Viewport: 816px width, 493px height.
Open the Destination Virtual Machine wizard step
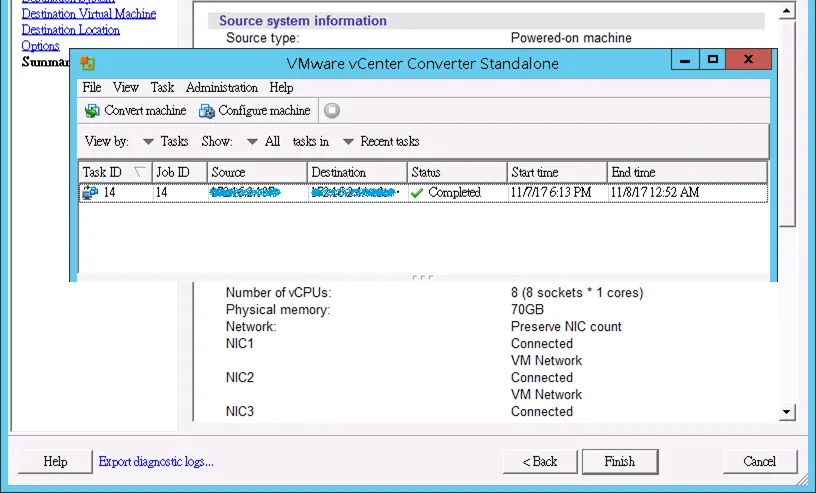[89, 14]
